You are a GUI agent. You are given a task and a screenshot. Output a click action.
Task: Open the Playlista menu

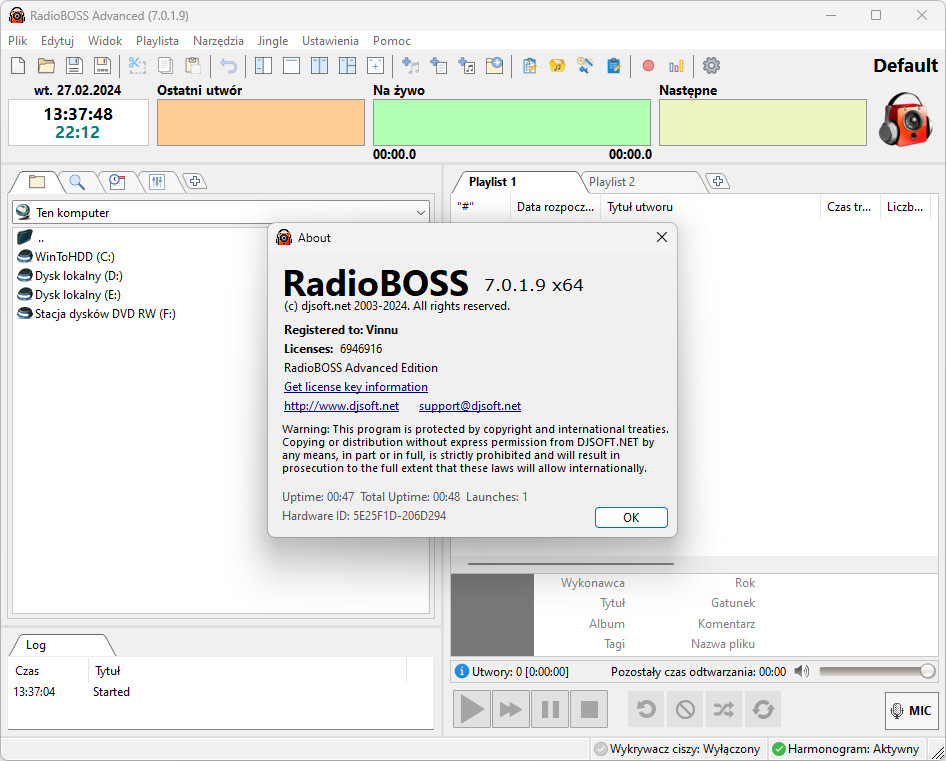157,40
